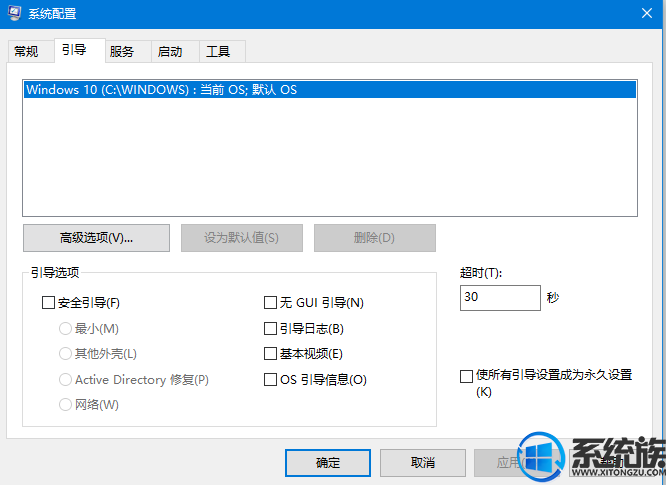This screenshot has height=485, width=666.
Task: Close the 系统配置 window
Action: (646, 13)
